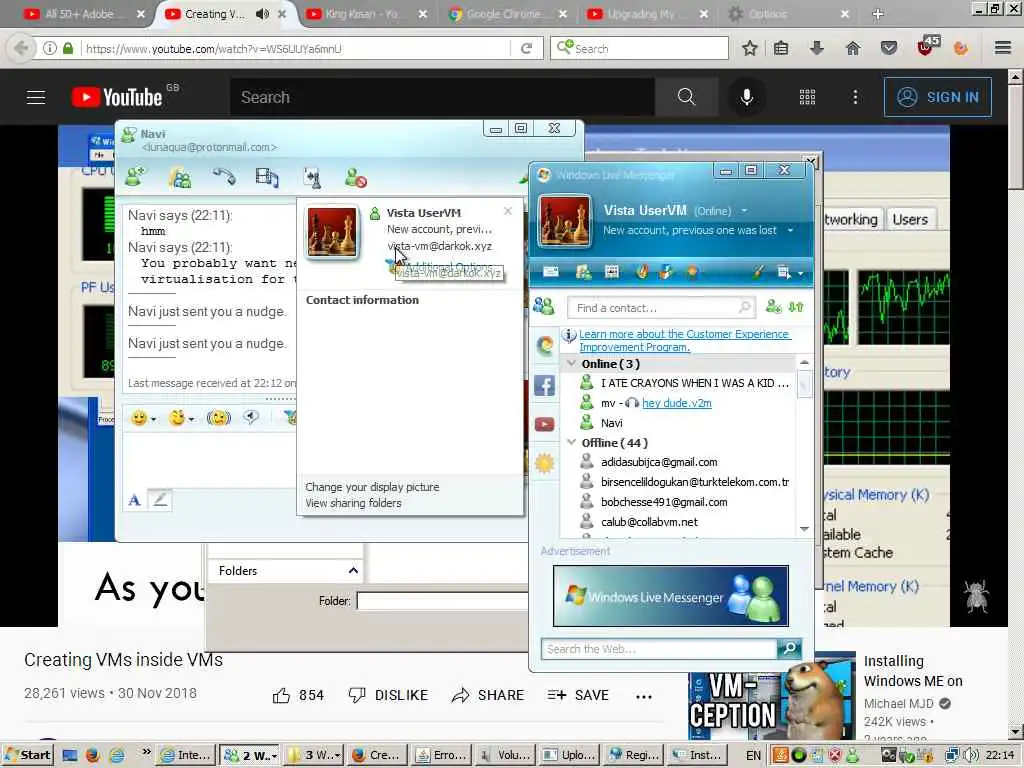Switch to the Options browser tab
The height and width of the screenshot is (768, 1024).
787,14
